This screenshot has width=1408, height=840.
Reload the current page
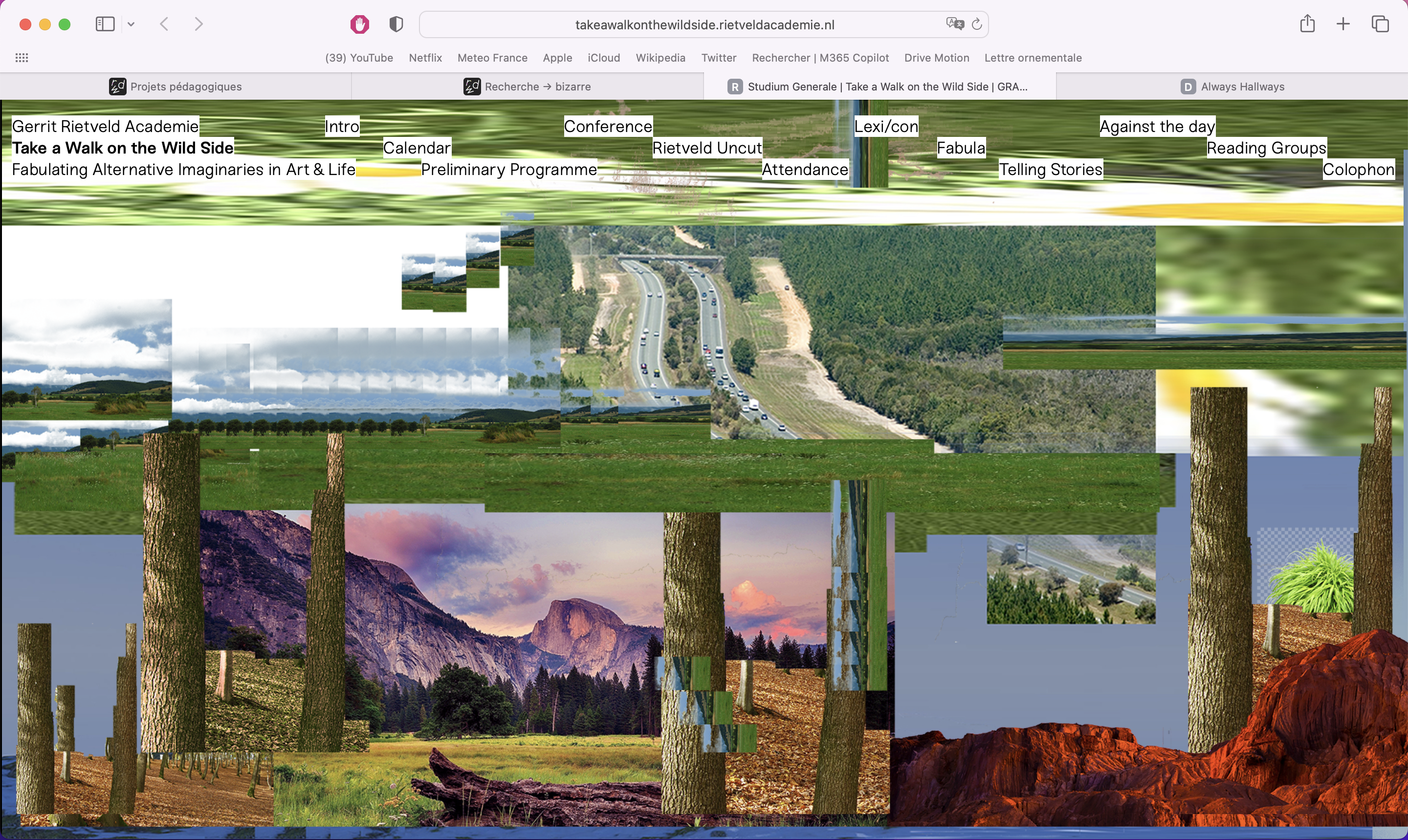point(977,24)
